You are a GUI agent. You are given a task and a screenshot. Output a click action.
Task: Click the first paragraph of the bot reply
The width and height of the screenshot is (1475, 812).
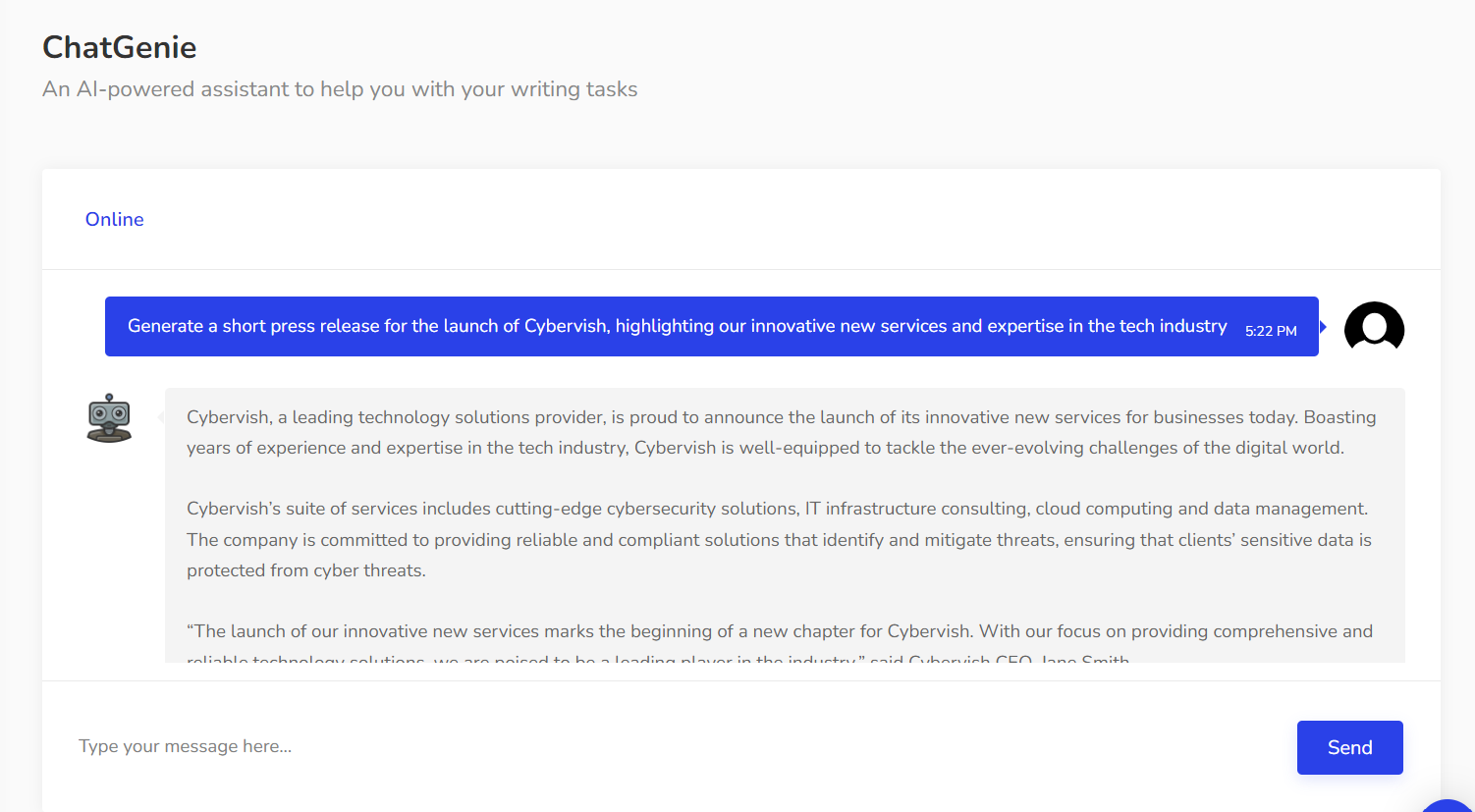click(782, 433)
